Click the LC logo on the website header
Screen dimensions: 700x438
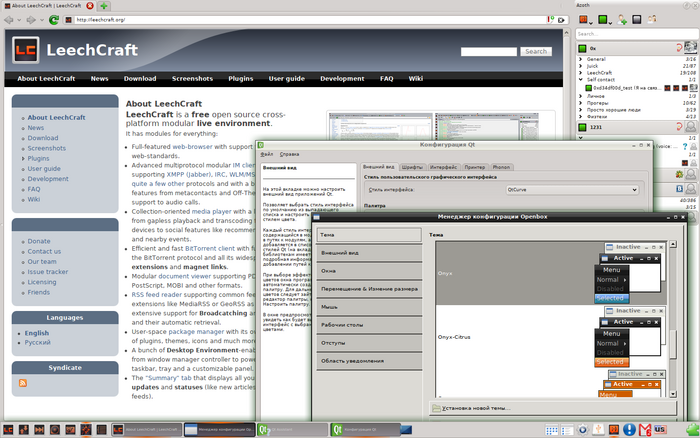click(25, 50)
